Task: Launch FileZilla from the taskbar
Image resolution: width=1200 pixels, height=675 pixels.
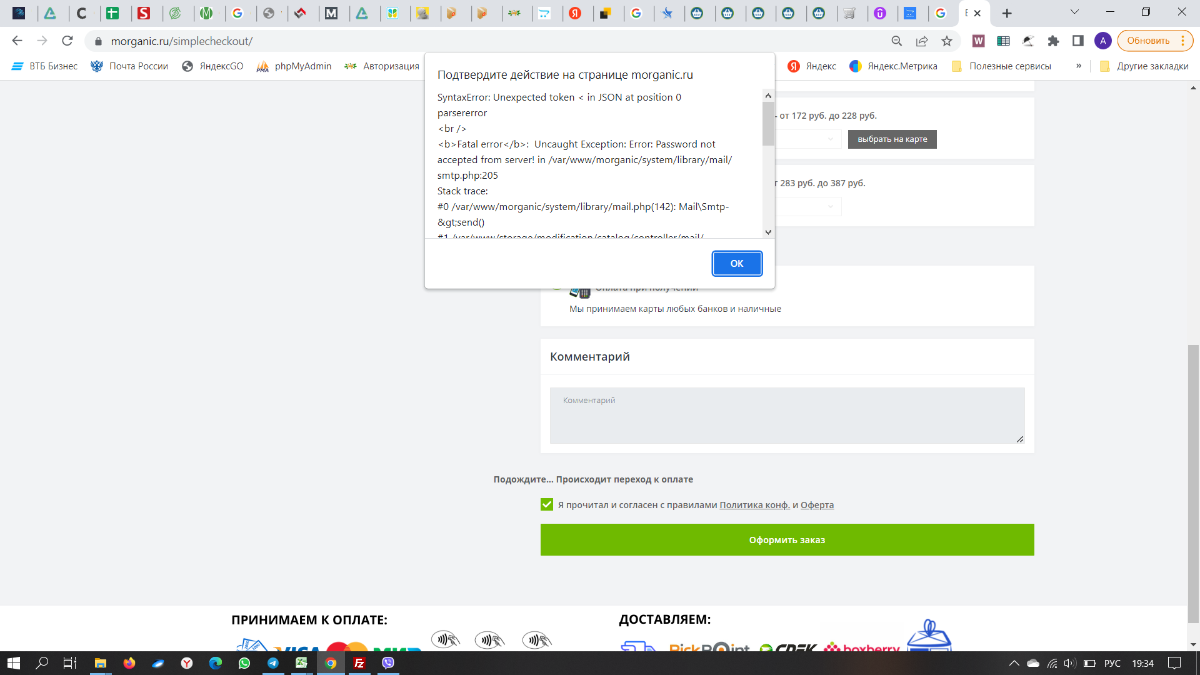Action: click(359, 663)
